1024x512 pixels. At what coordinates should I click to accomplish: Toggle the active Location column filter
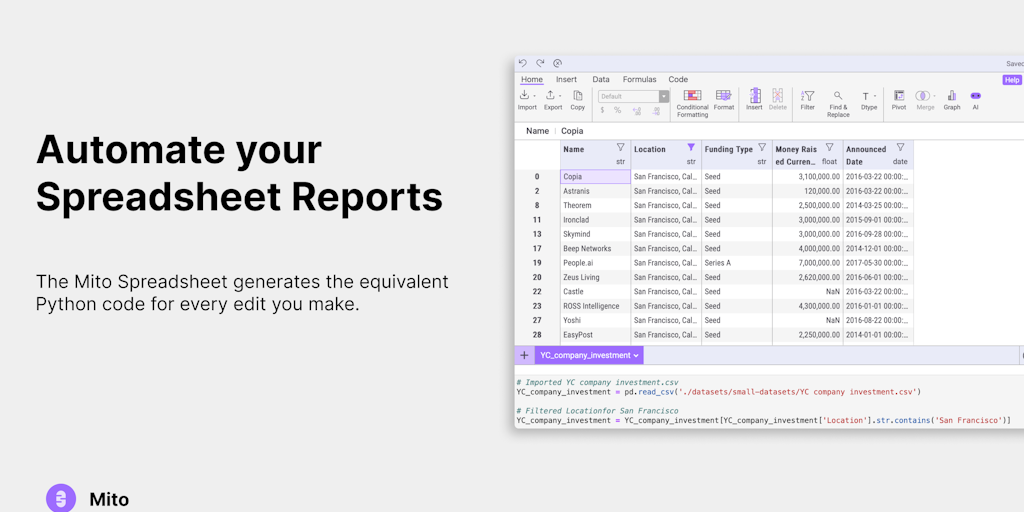[x=690, y=147]
